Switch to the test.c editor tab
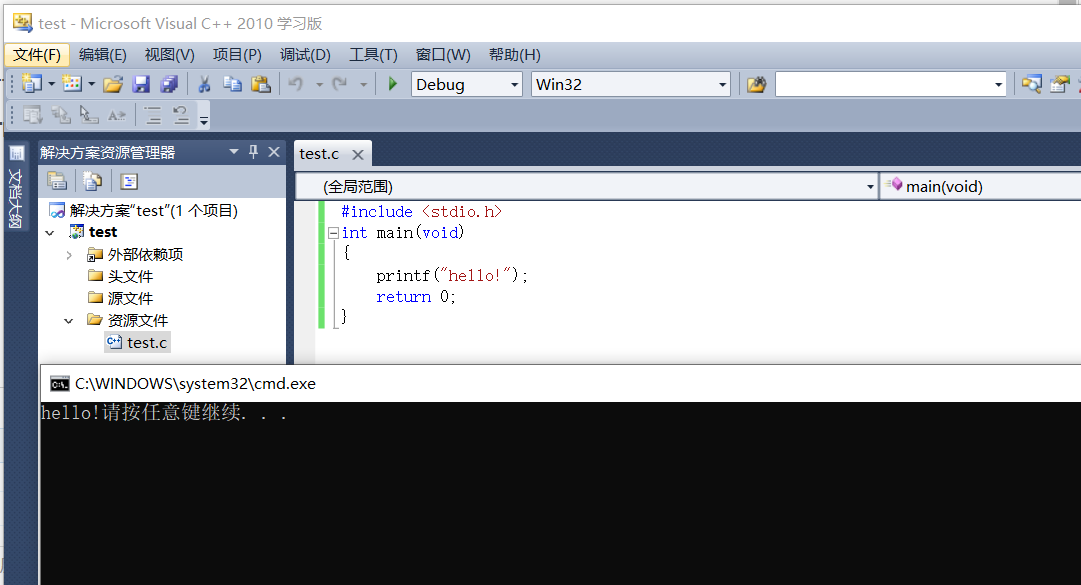This screenshot has height=585, width=1081. [x=322, y=153]
